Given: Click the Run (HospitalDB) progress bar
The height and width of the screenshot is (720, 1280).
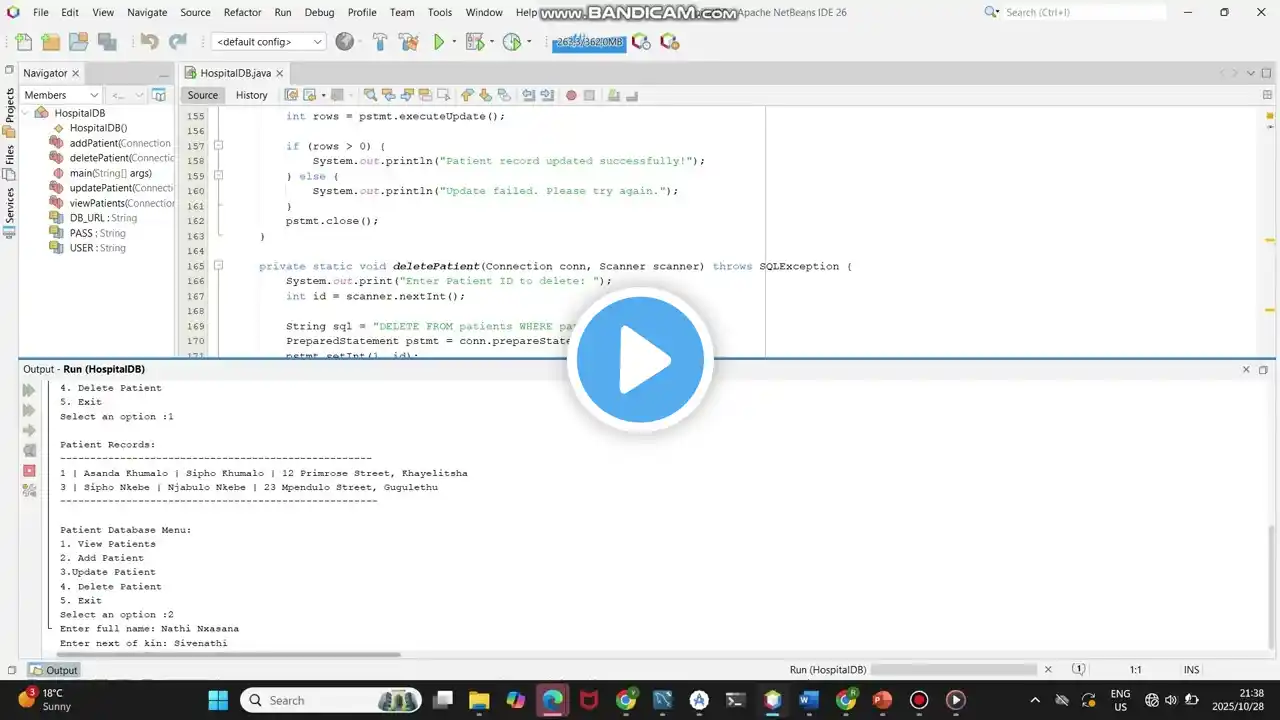Looking at the screenshot, I should tap(954, 669).
